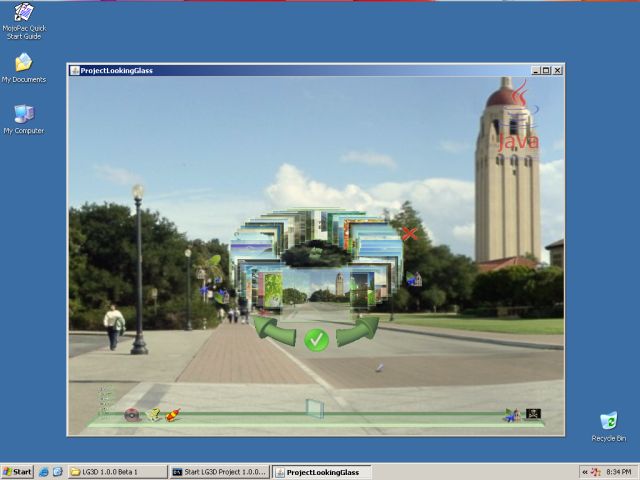Click the pirate flag icon in dock

533,414
